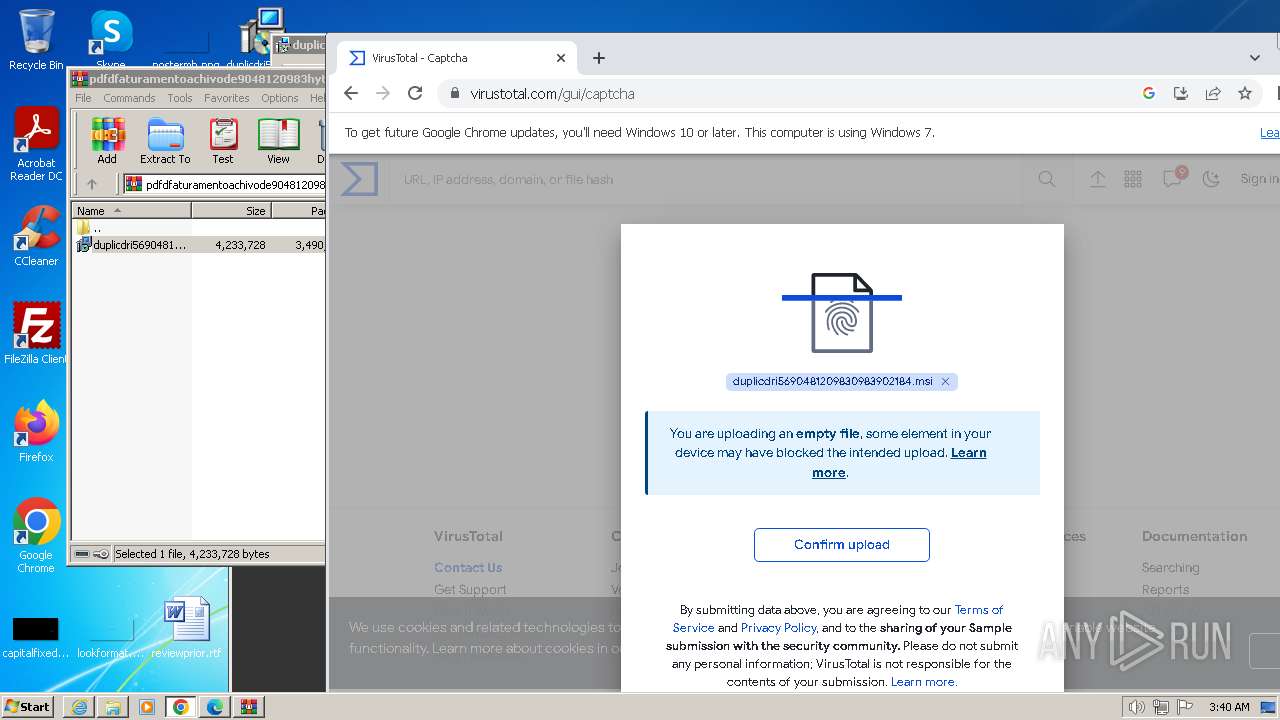
Task: Click the WinRAR Extract To icon
Action: pyautogui.click(x=165, y=141)
